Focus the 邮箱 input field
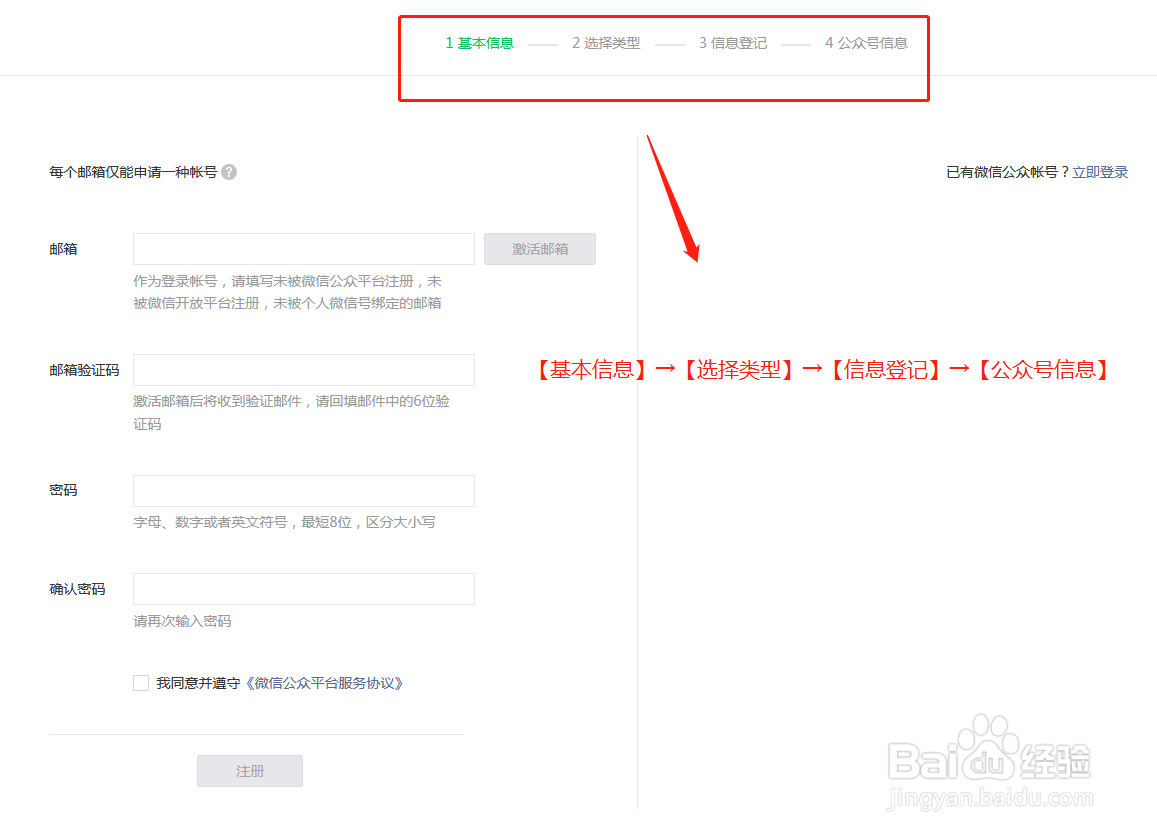Image resolution: width=1157 pixels, height=838 pixels. point(304,249)
